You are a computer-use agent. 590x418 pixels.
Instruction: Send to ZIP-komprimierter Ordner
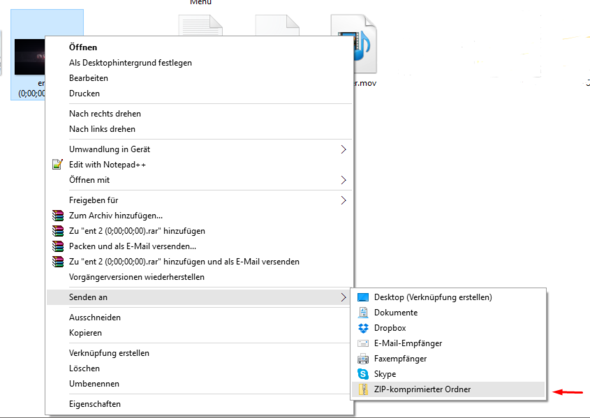448,389
